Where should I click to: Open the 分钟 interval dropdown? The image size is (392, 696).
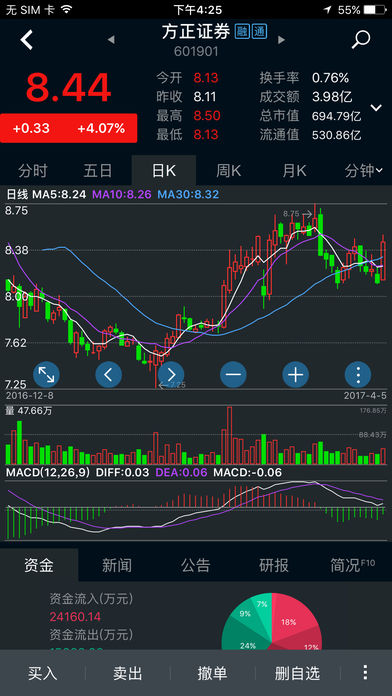pyautogui.click(x=364, y=171)
